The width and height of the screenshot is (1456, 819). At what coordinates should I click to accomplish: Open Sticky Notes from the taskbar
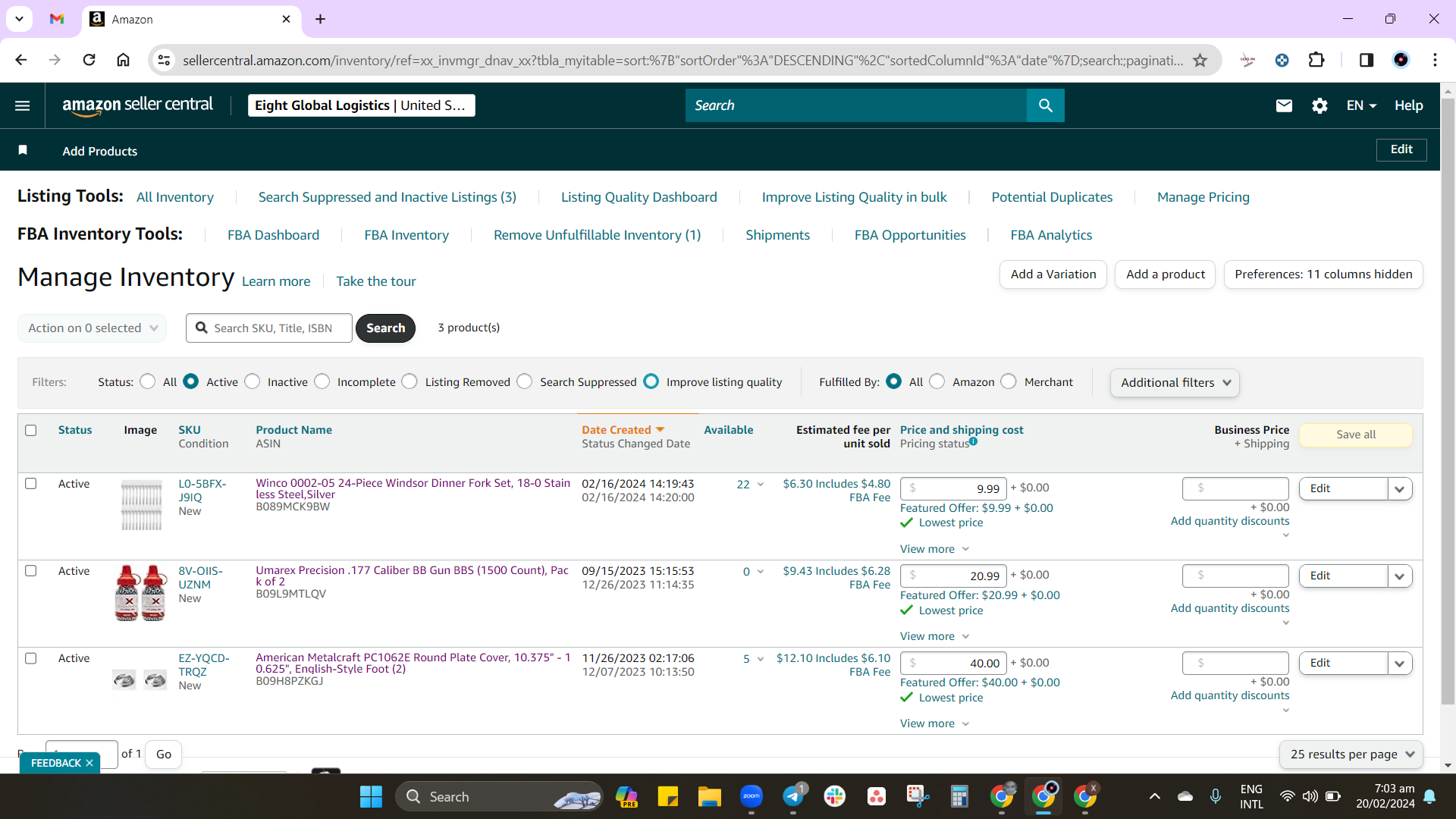[668, 796]
